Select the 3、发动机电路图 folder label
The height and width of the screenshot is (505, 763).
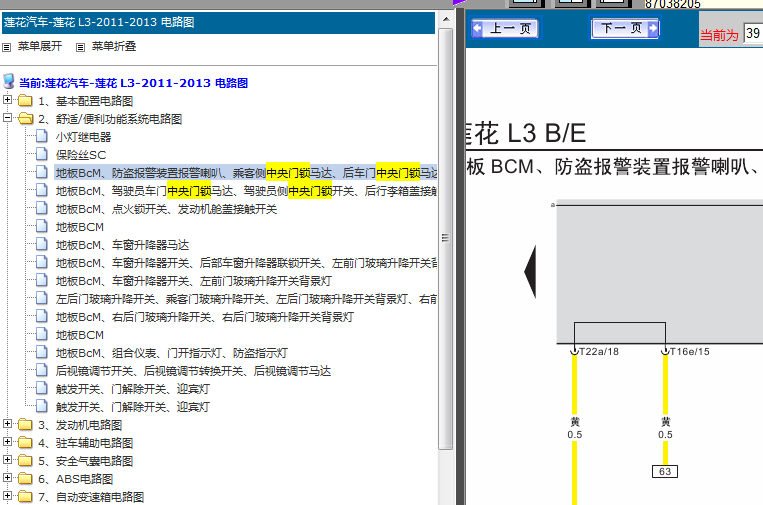[x=80, y=425]
